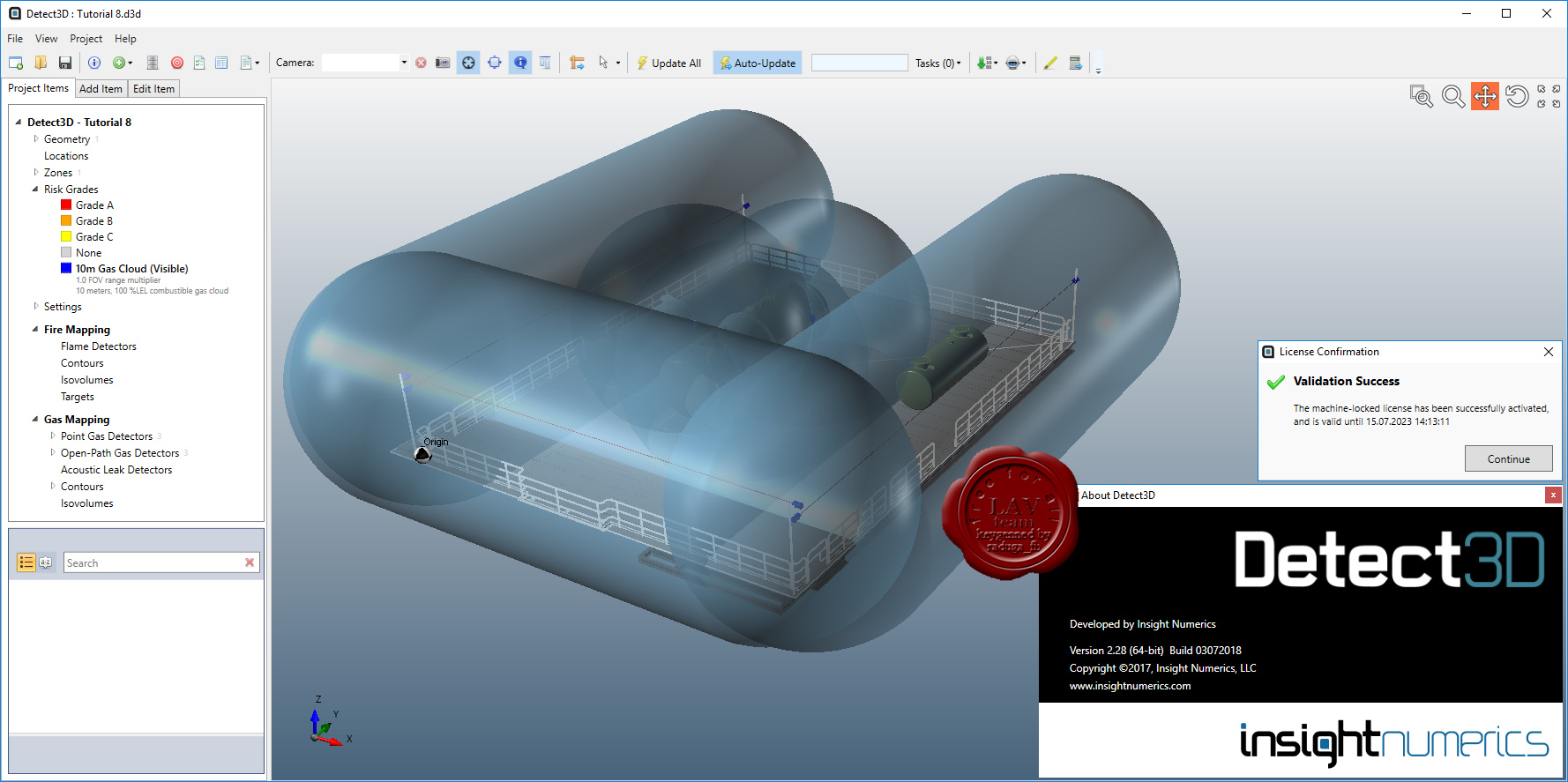
Task: Click the checklist document icon
Action: (199, 63)
